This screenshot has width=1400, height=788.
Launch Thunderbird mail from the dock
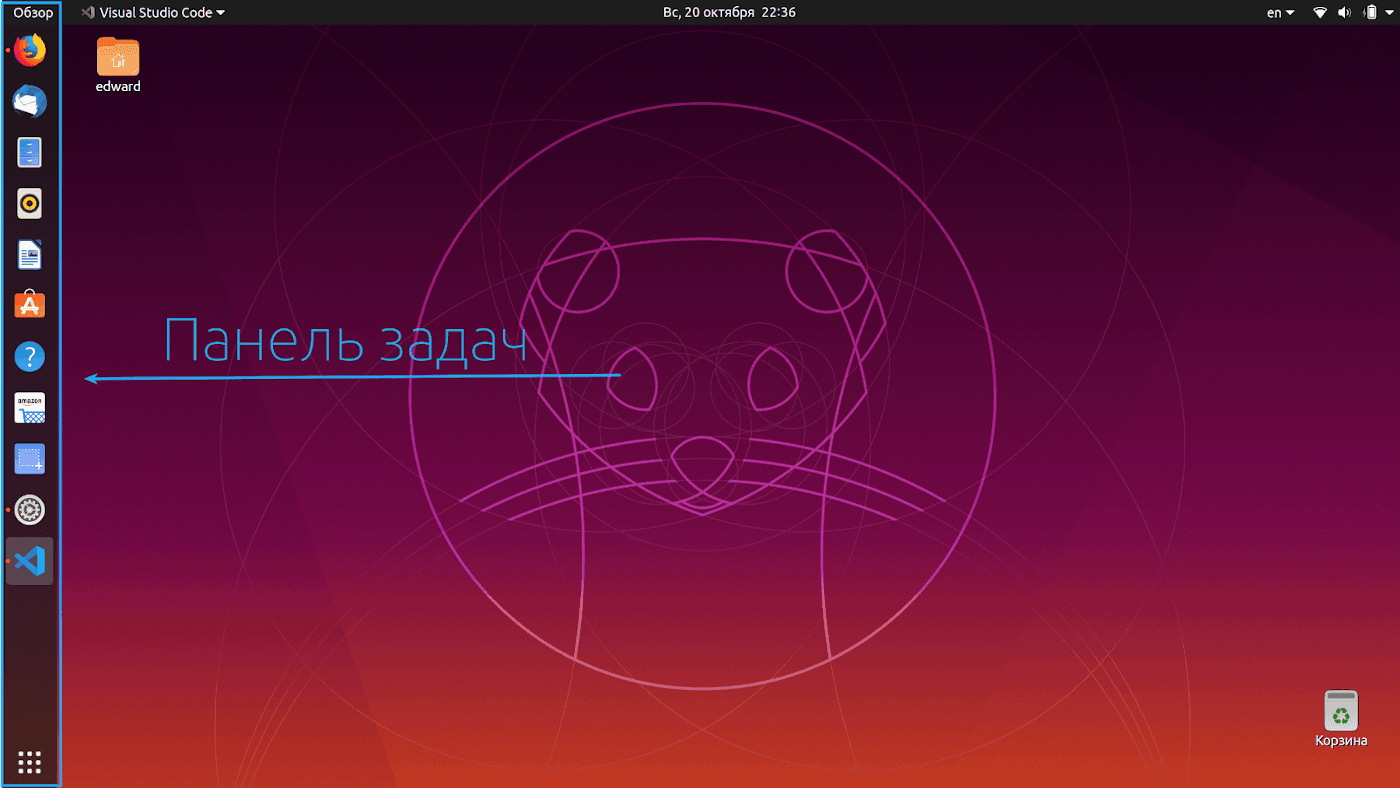pos(30,101)
